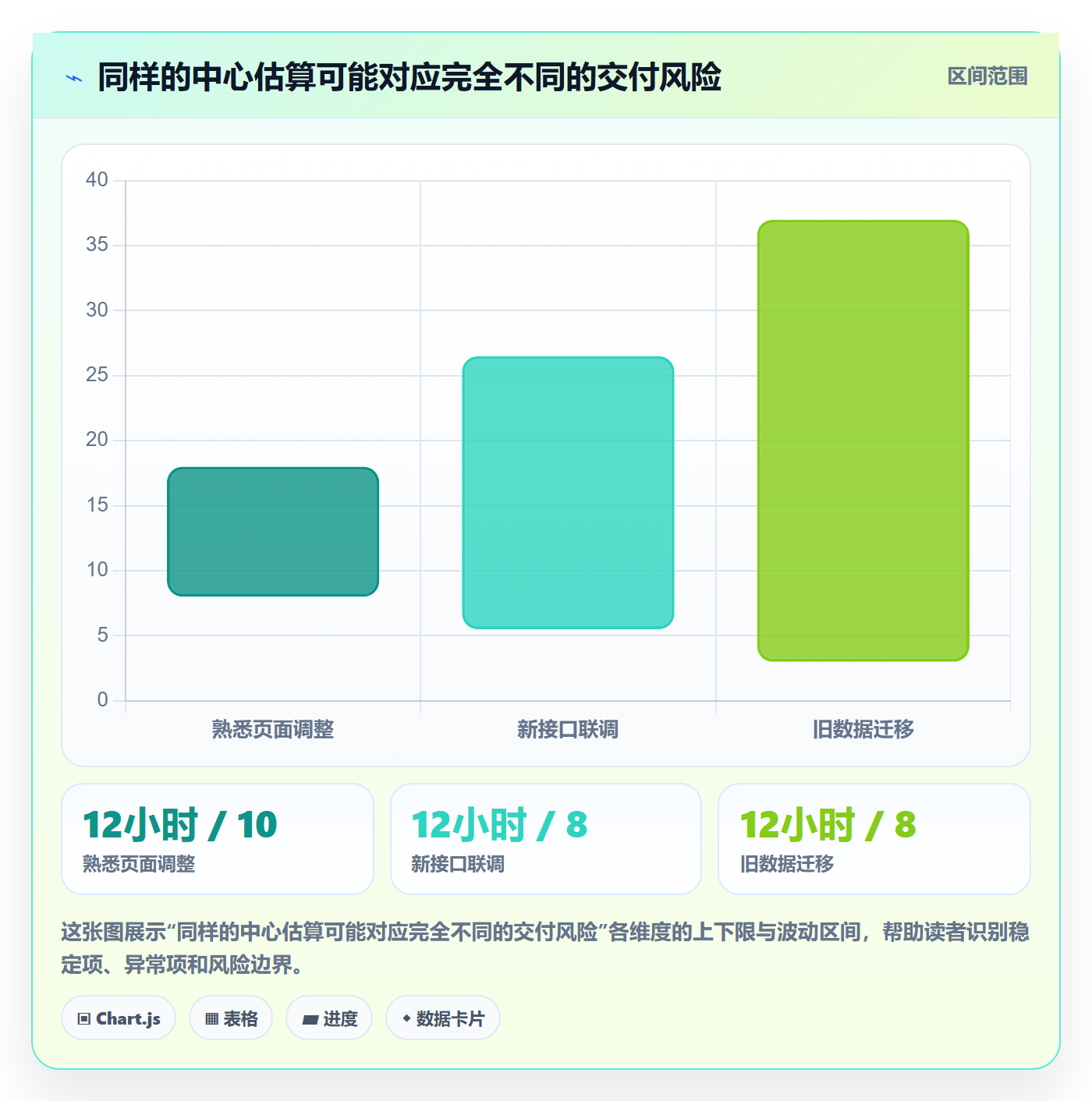The width and height of the screenshot is (1092, 1101).
Task: Click the chart title 同样的中心估算可能对应完全不同的交付风险
Action: [x=409, y=77]
